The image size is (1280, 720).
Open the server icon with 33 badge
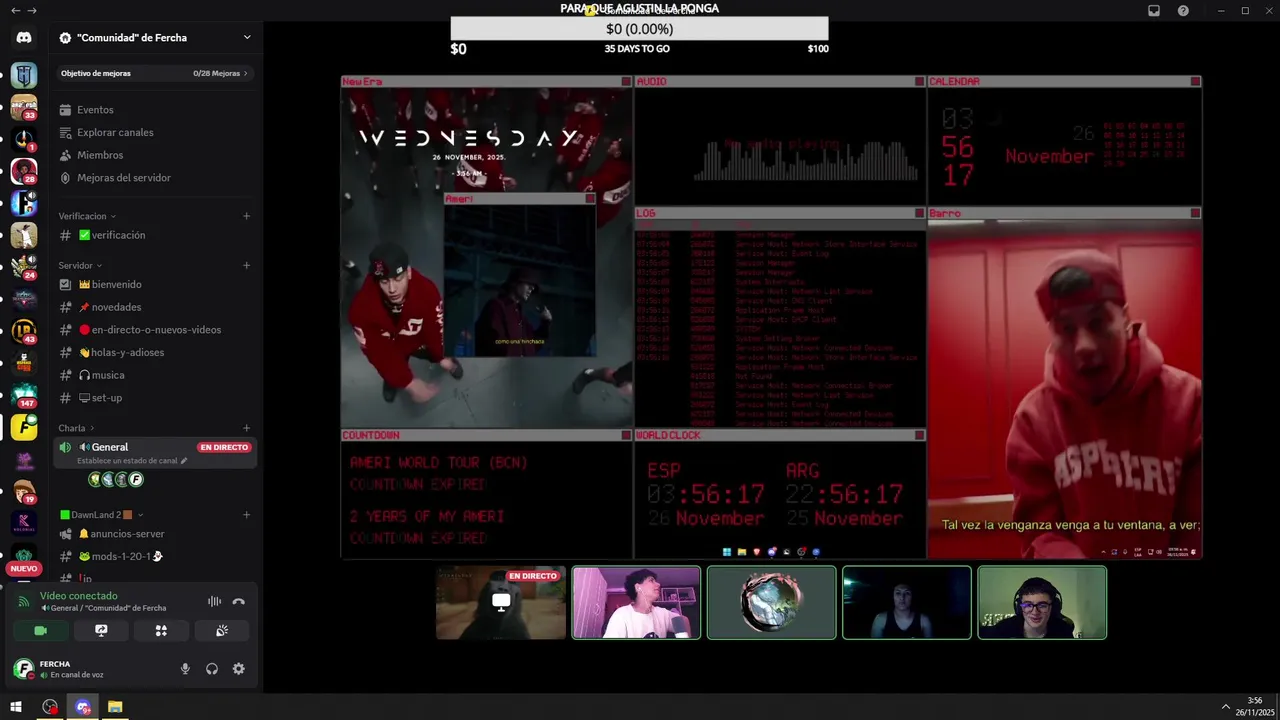24,107
